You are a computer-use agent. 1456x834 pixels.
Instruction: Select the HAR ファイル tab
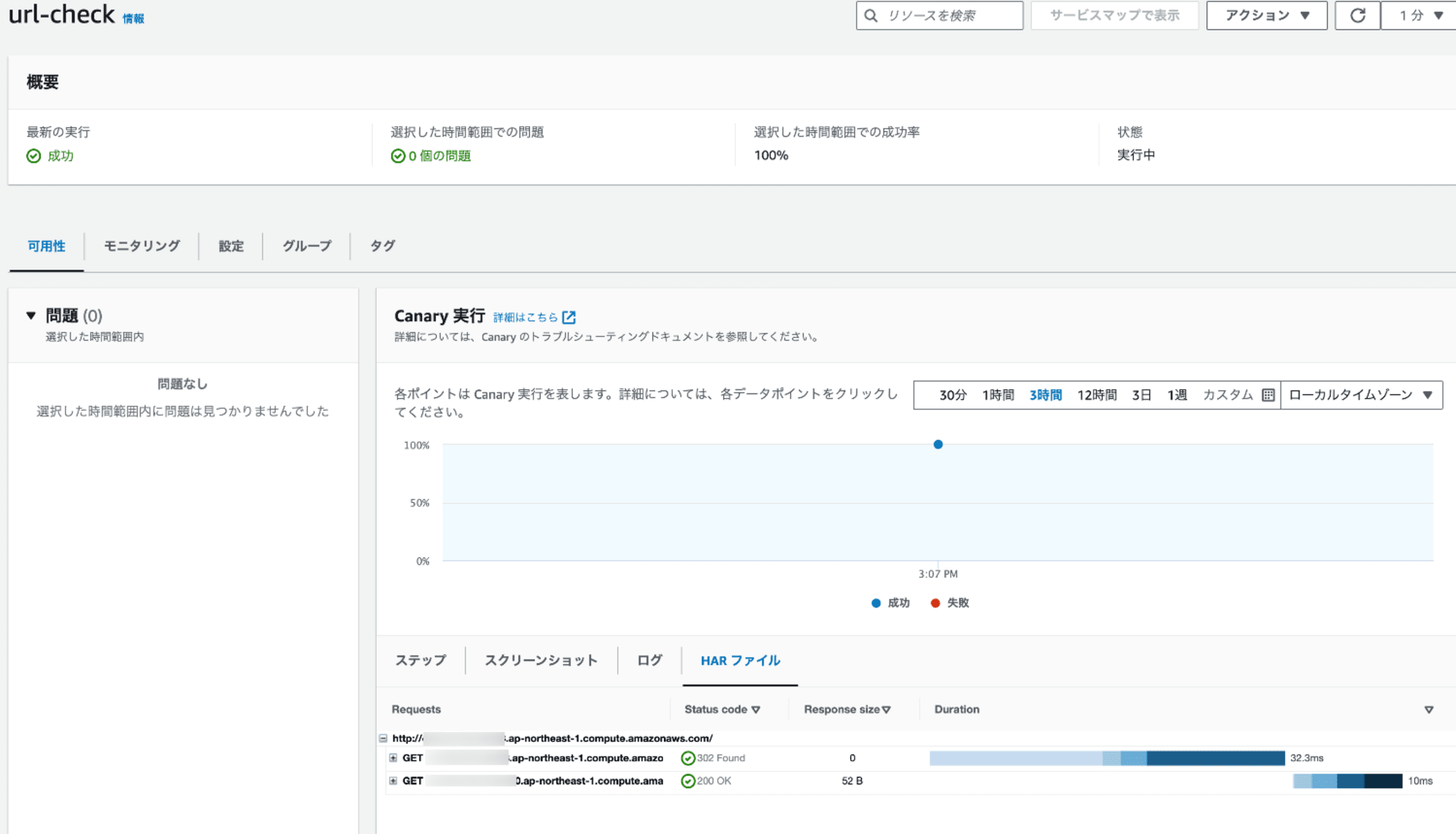click(740, 661)
